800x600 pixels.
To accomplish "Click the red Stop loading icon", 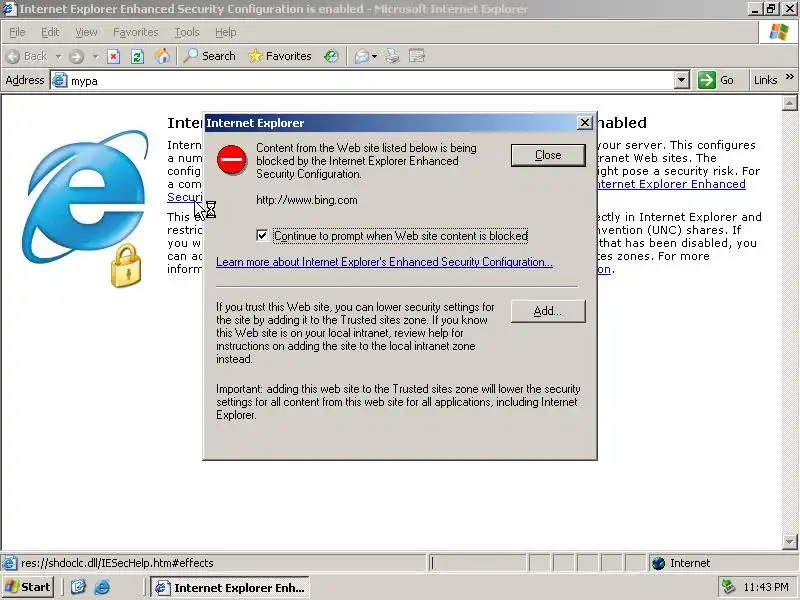I will (x=113, y=56).
